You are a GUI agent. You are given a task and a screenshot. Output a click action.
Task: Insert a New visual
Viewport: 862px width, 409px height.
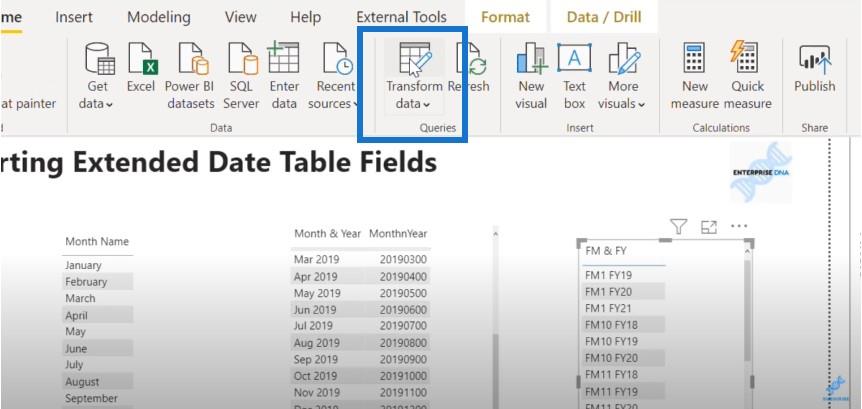tap(532, 76)
